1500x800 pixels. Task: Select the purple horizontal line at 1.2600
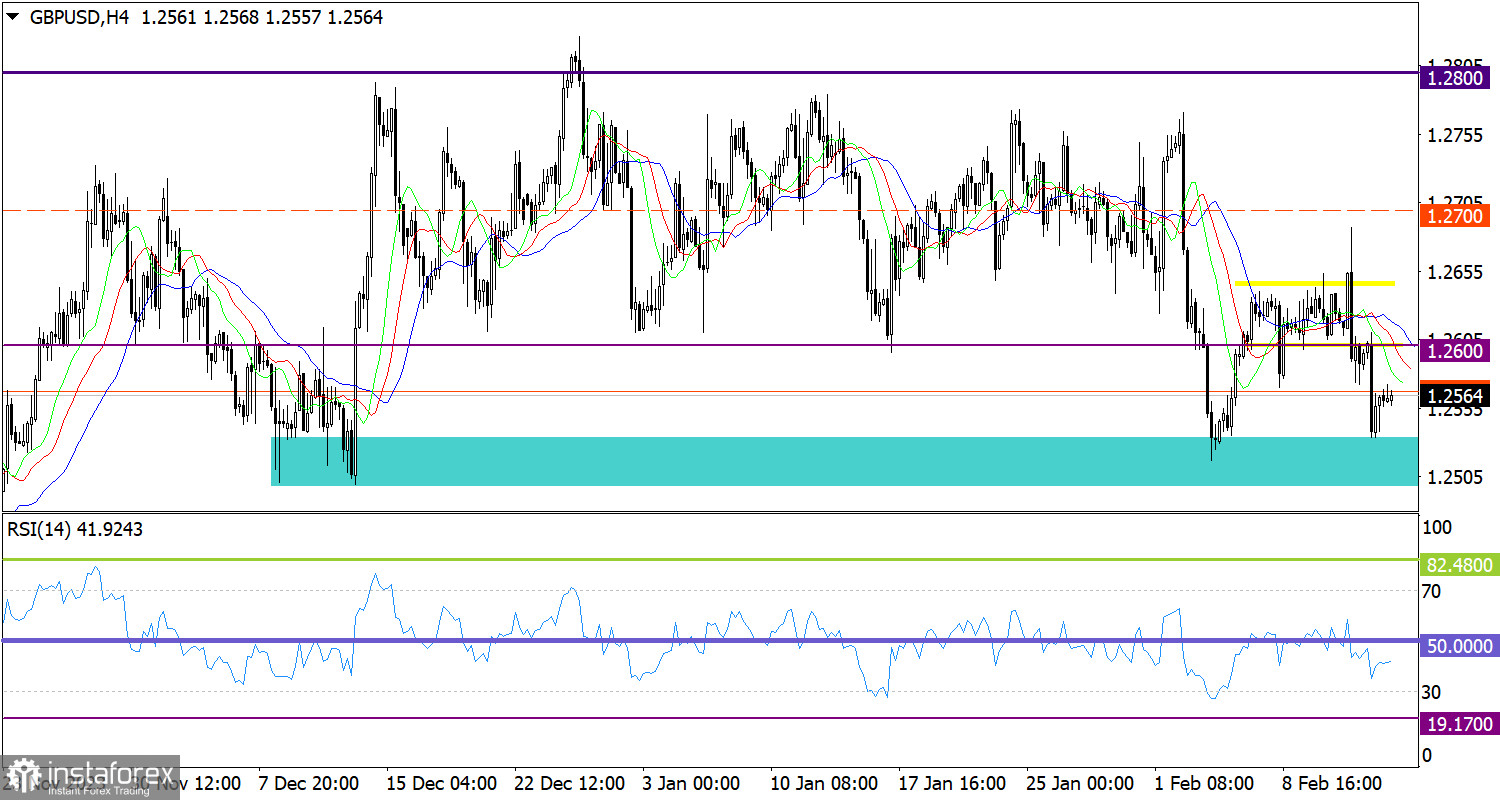pyautogui.click(x=709, y=345)
